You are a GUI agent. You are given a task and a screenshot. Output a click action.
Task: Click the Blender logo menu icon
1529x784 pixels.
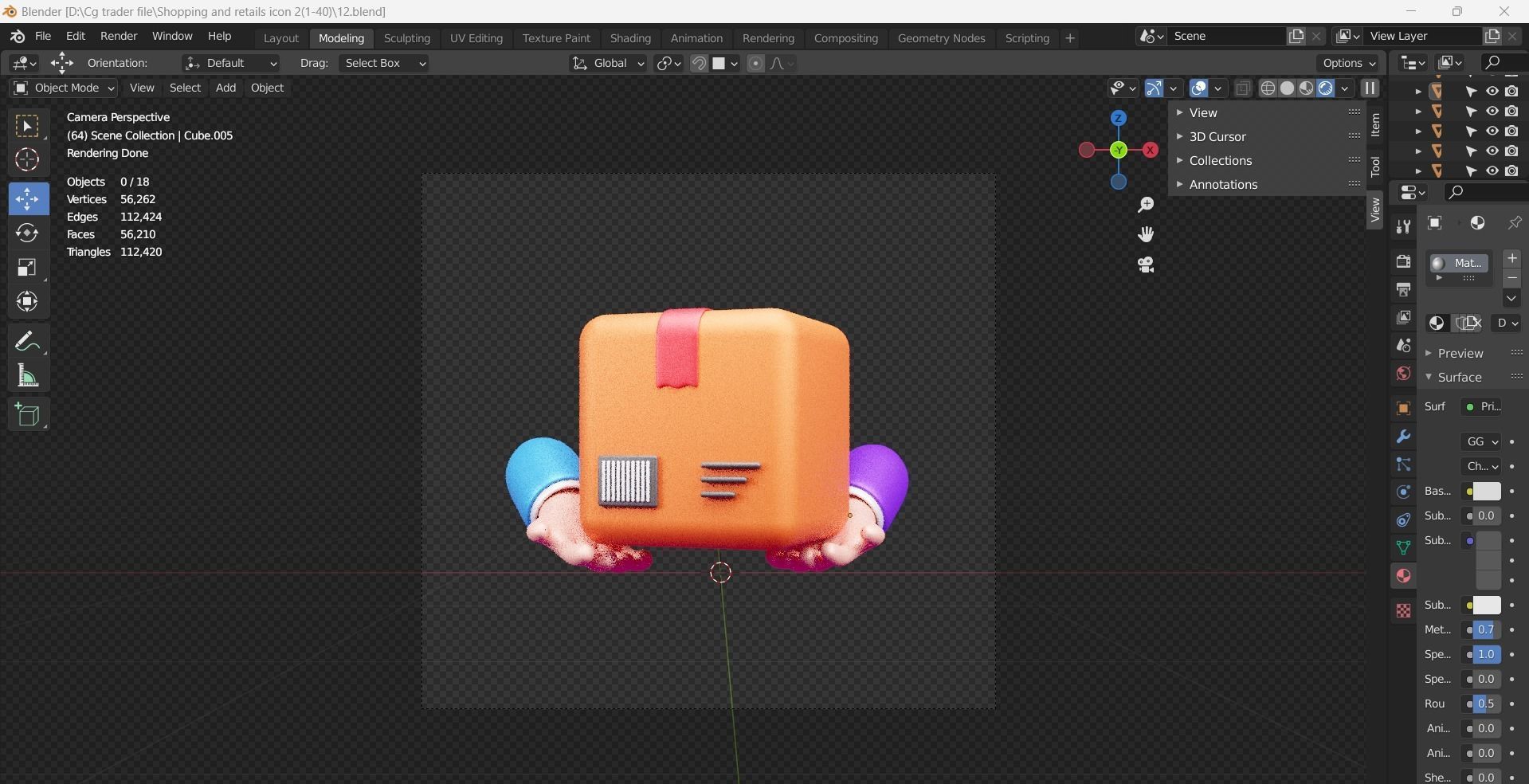[18, 37]
